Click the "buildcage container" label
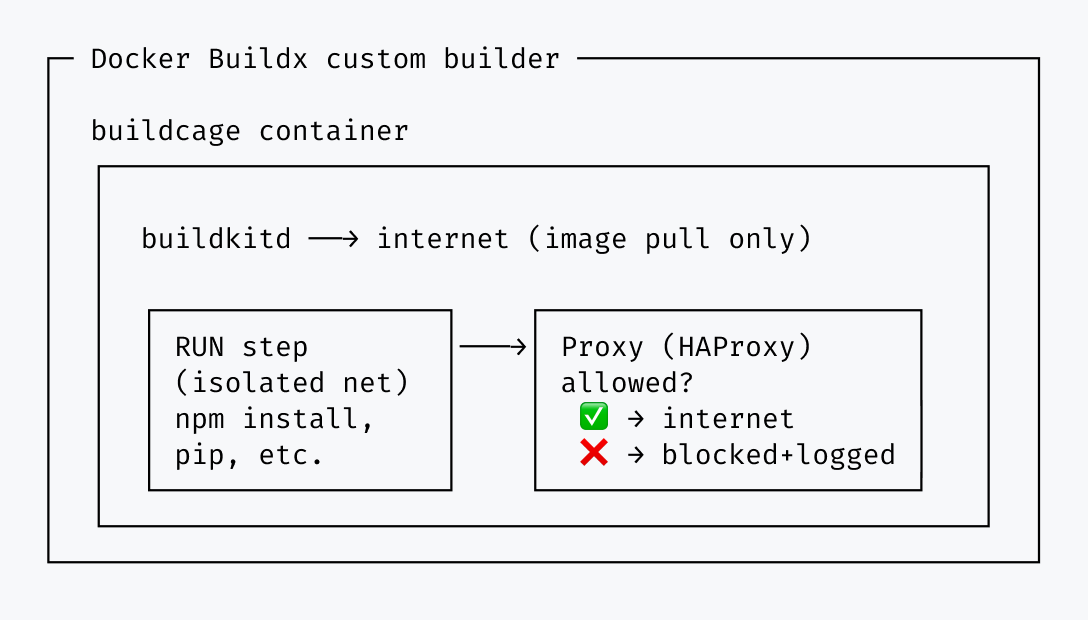 click(250, 131)
